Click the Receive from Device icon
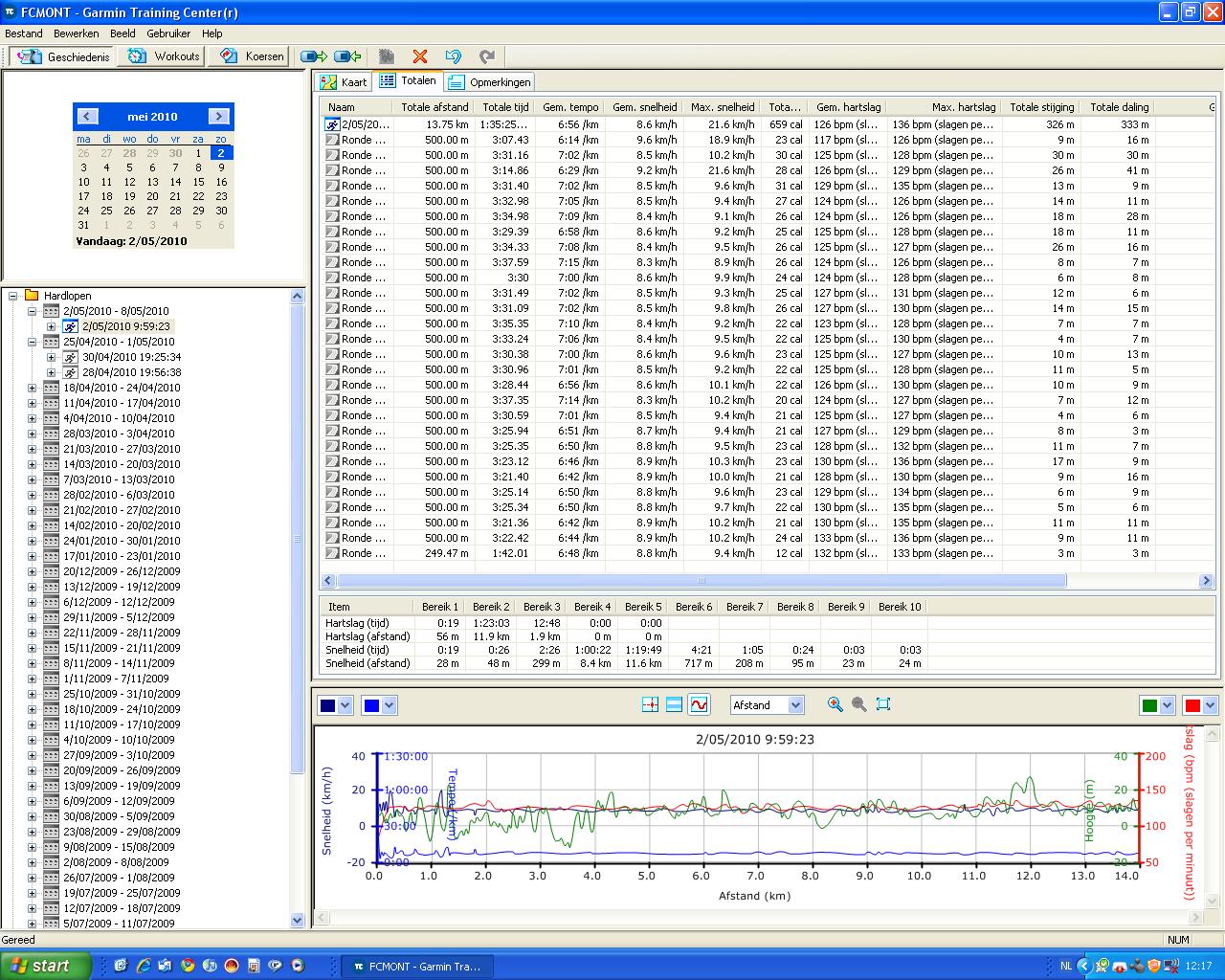Viewport: 1225px width, 980px height. click(347, 56)
